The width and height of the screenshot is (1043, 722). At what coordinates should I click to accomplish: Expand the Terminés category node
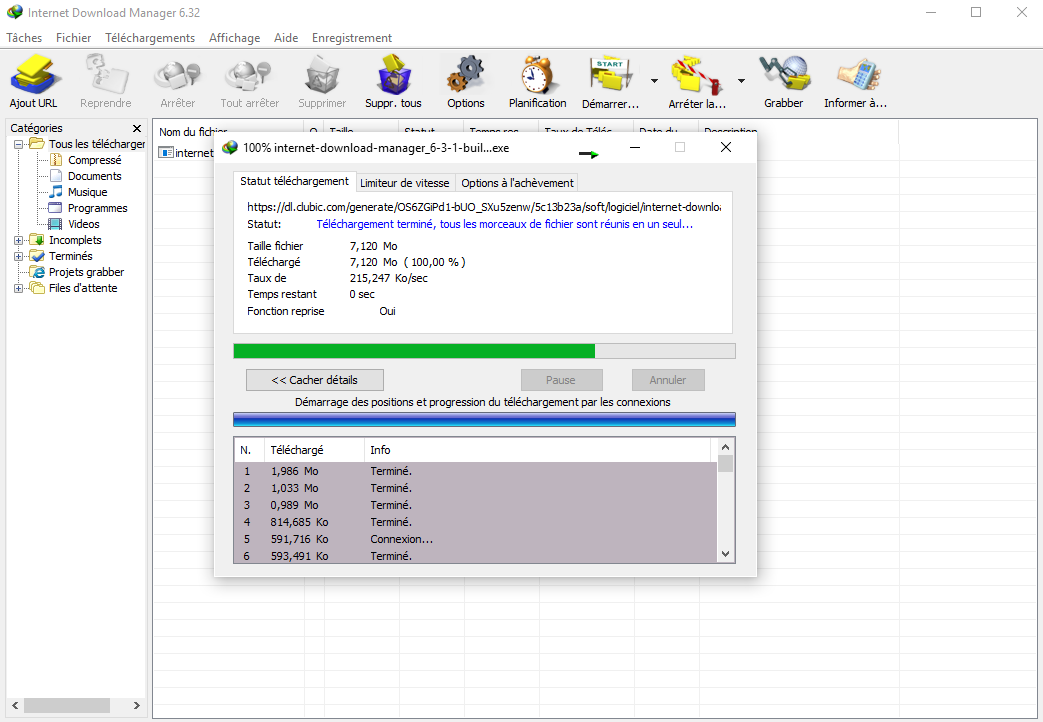[x=19, y=256]
